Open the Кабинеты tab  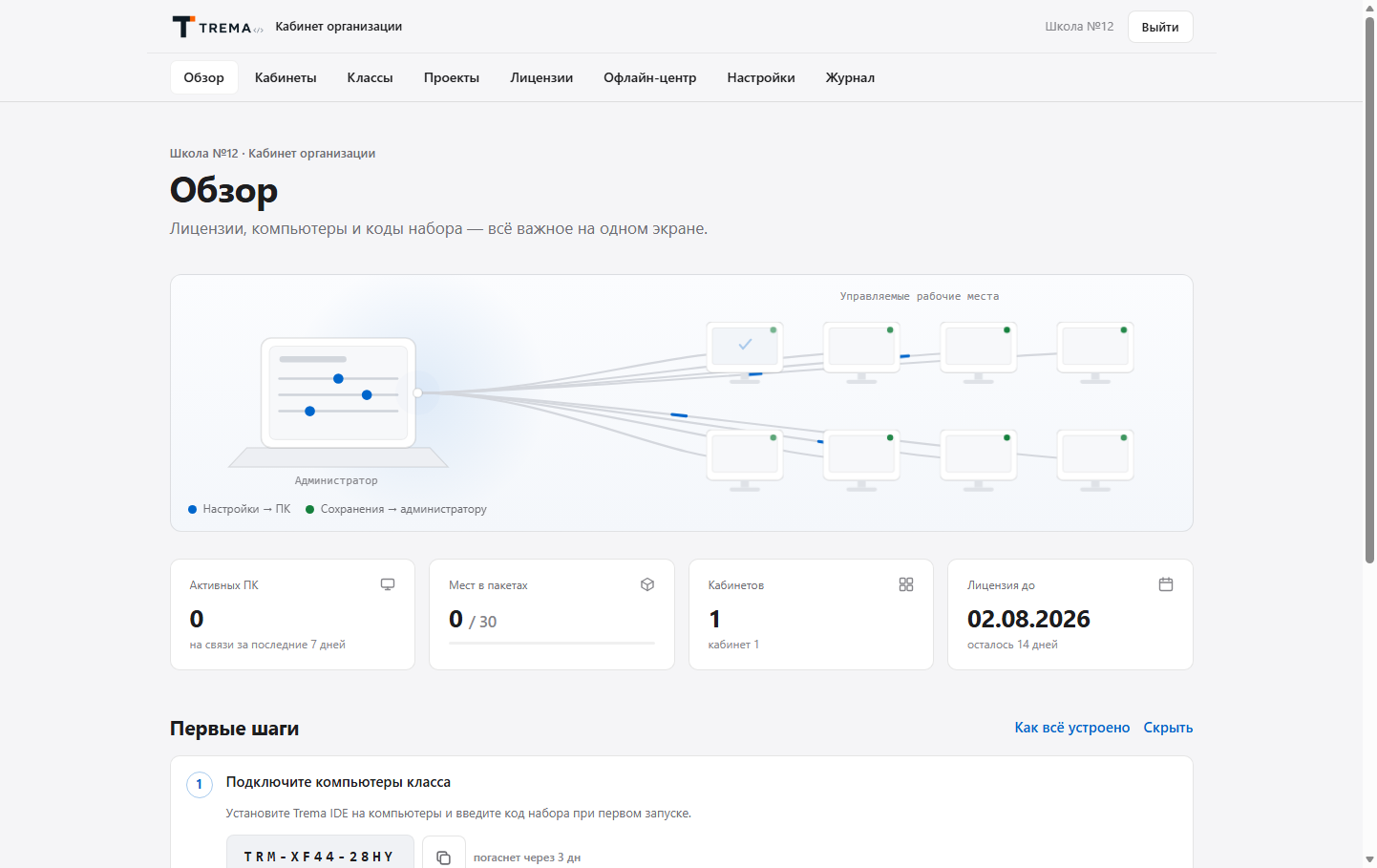[x=286, y=77]
